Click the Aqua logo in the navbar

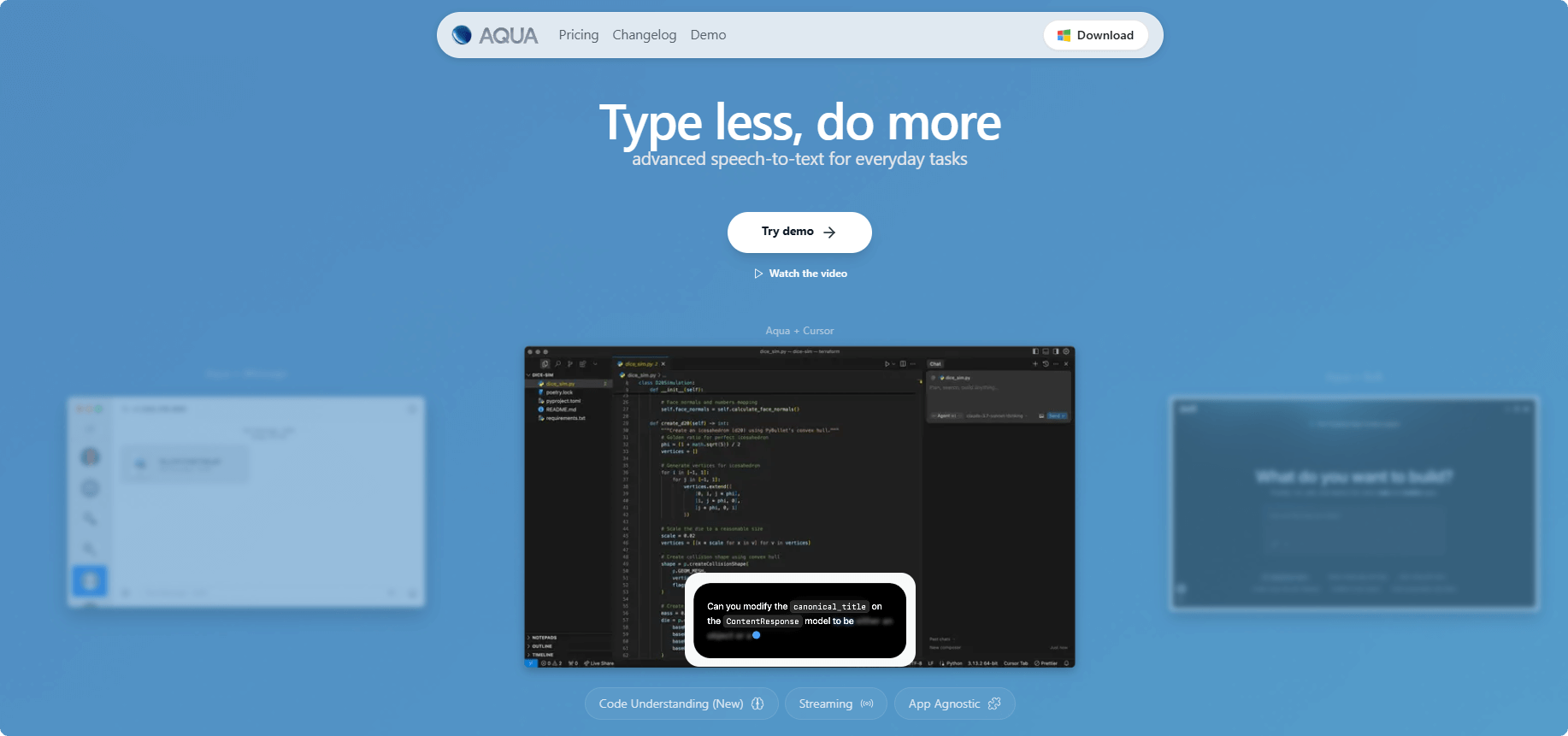click(x=495, y=35)
